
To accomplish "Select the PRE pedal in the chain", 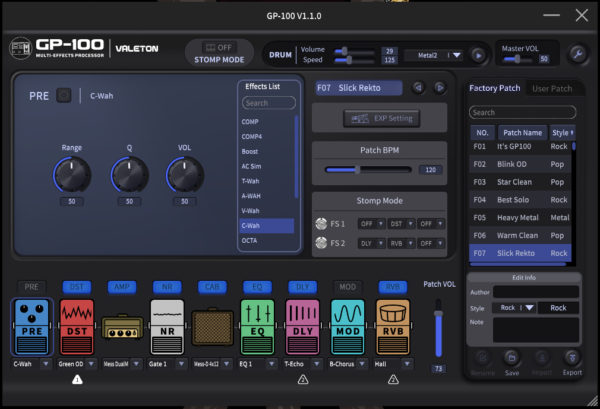I will (x=32, y=327).
